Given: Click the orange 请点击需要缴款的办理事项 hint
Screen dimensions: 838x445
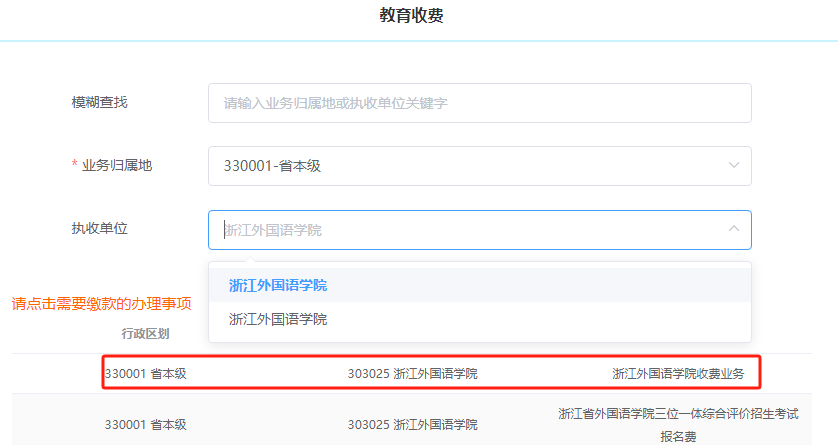Looking at the screenshot, I should (101, 303).
